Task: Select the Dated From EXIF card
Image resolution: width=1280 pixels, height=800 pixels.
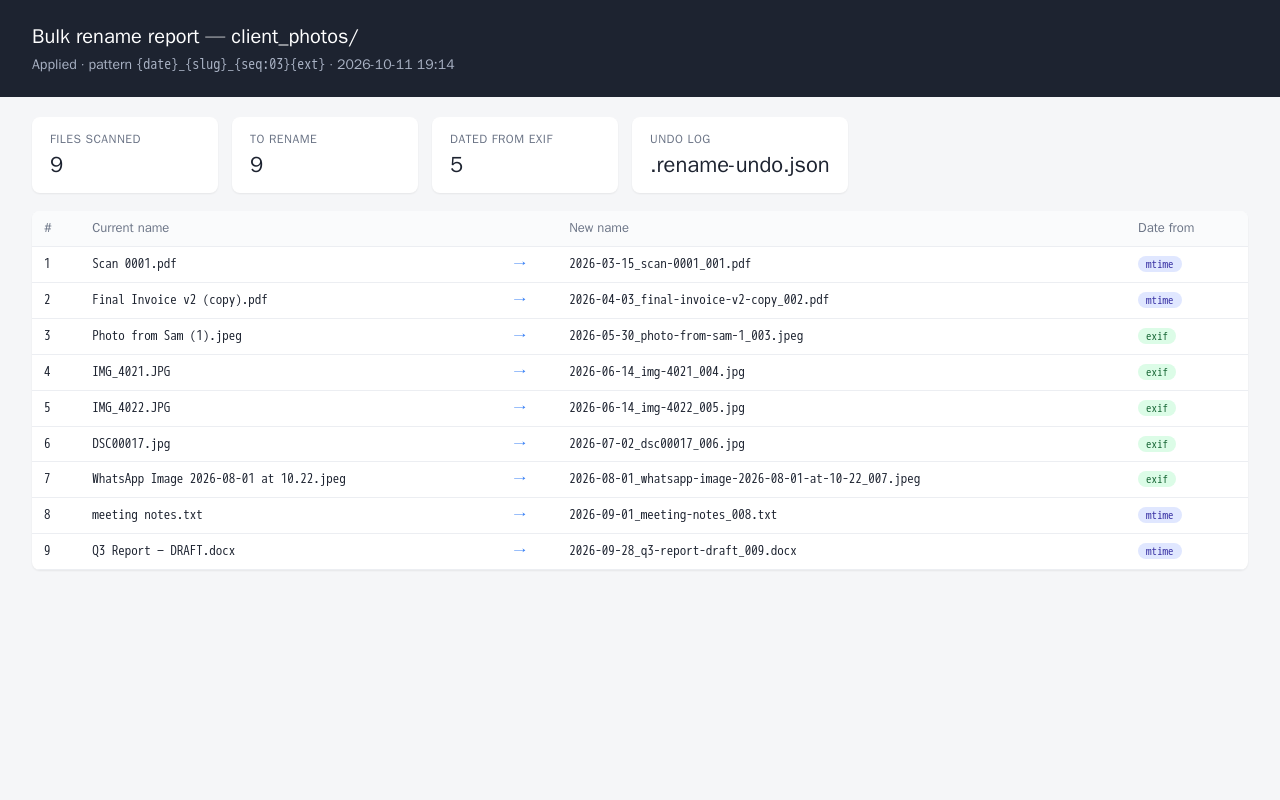Action: pos(525,155)
